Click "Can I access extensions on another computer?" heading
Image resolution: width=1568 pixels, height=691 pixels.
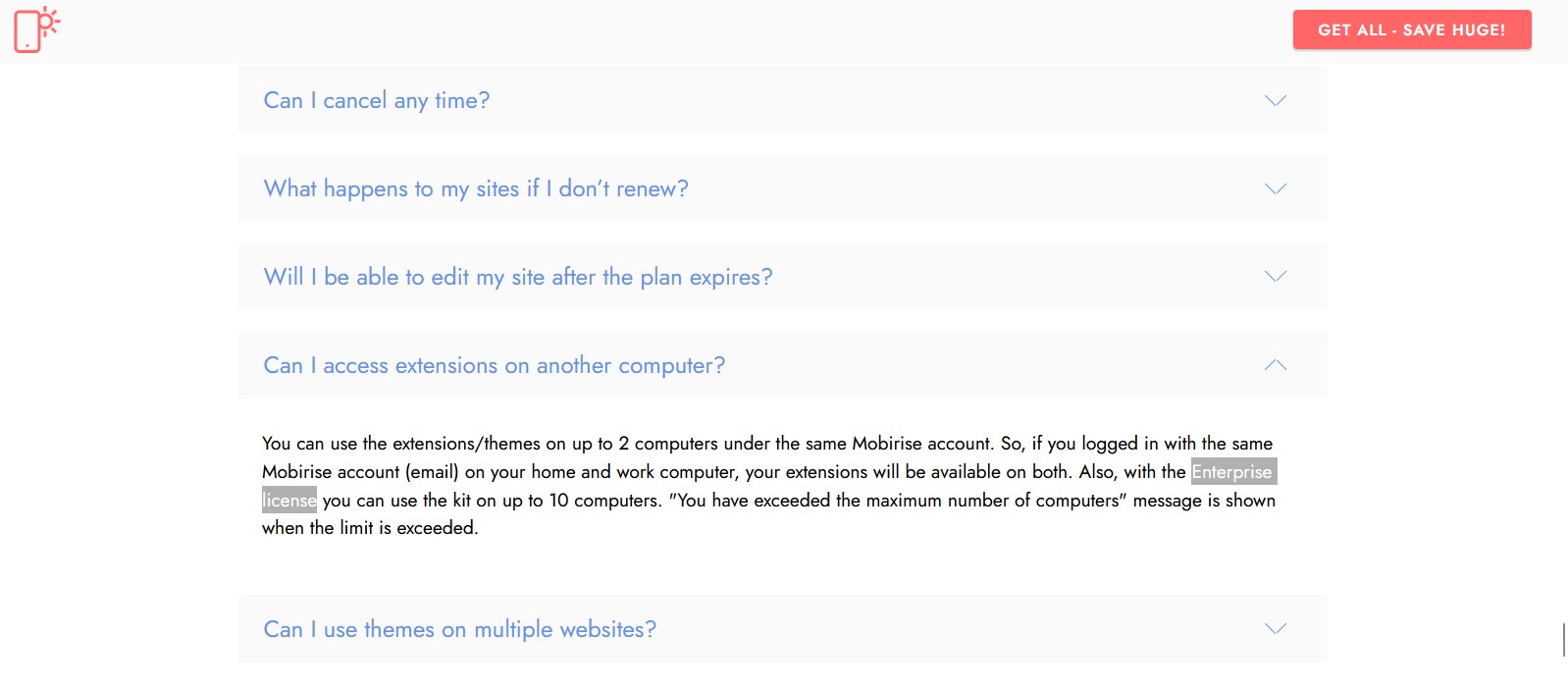(495, 365)
